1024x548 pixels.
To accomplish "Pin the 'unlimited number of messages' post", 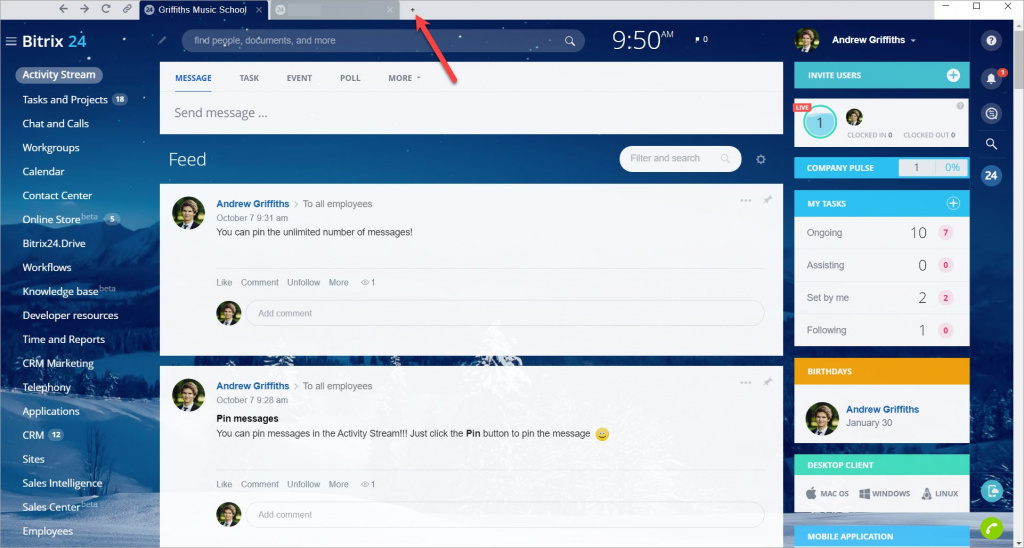I will [x=767, y=200].
